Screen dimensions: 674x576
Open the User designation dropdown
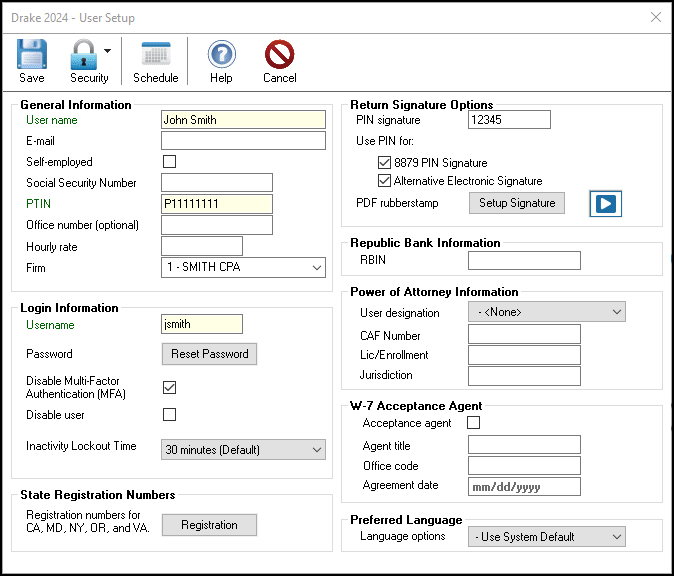(x=546, y=312)
